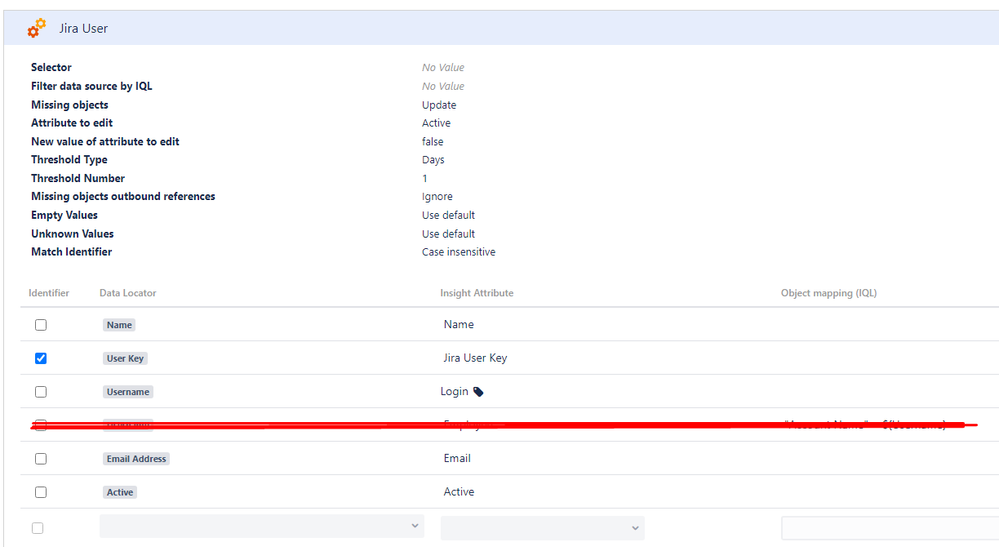Click the Active insight attribute in the table
Screen dimensions: 999x547
click(459, 492)
